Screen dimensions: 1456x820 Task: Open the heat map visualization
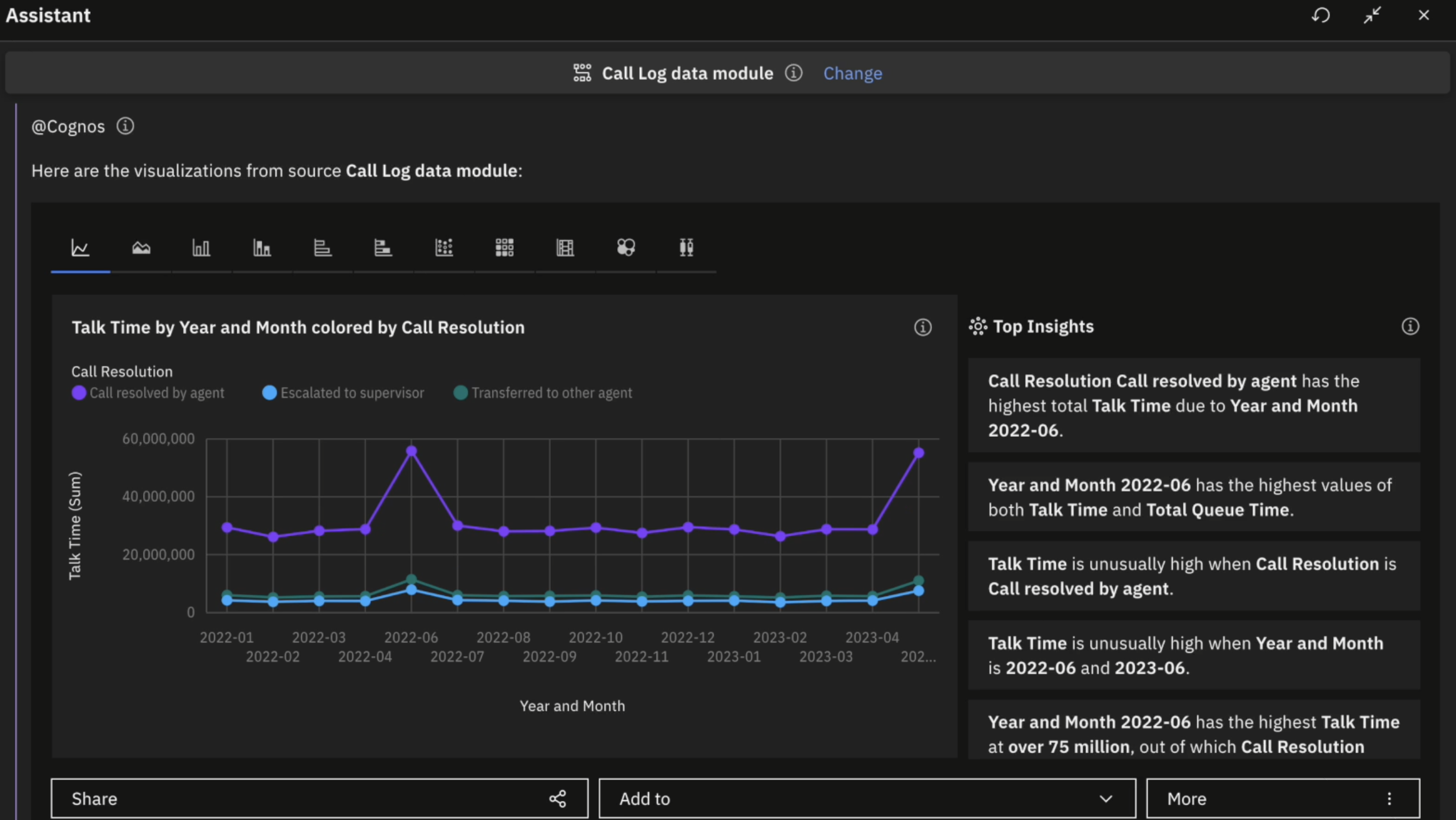(504, 247)
